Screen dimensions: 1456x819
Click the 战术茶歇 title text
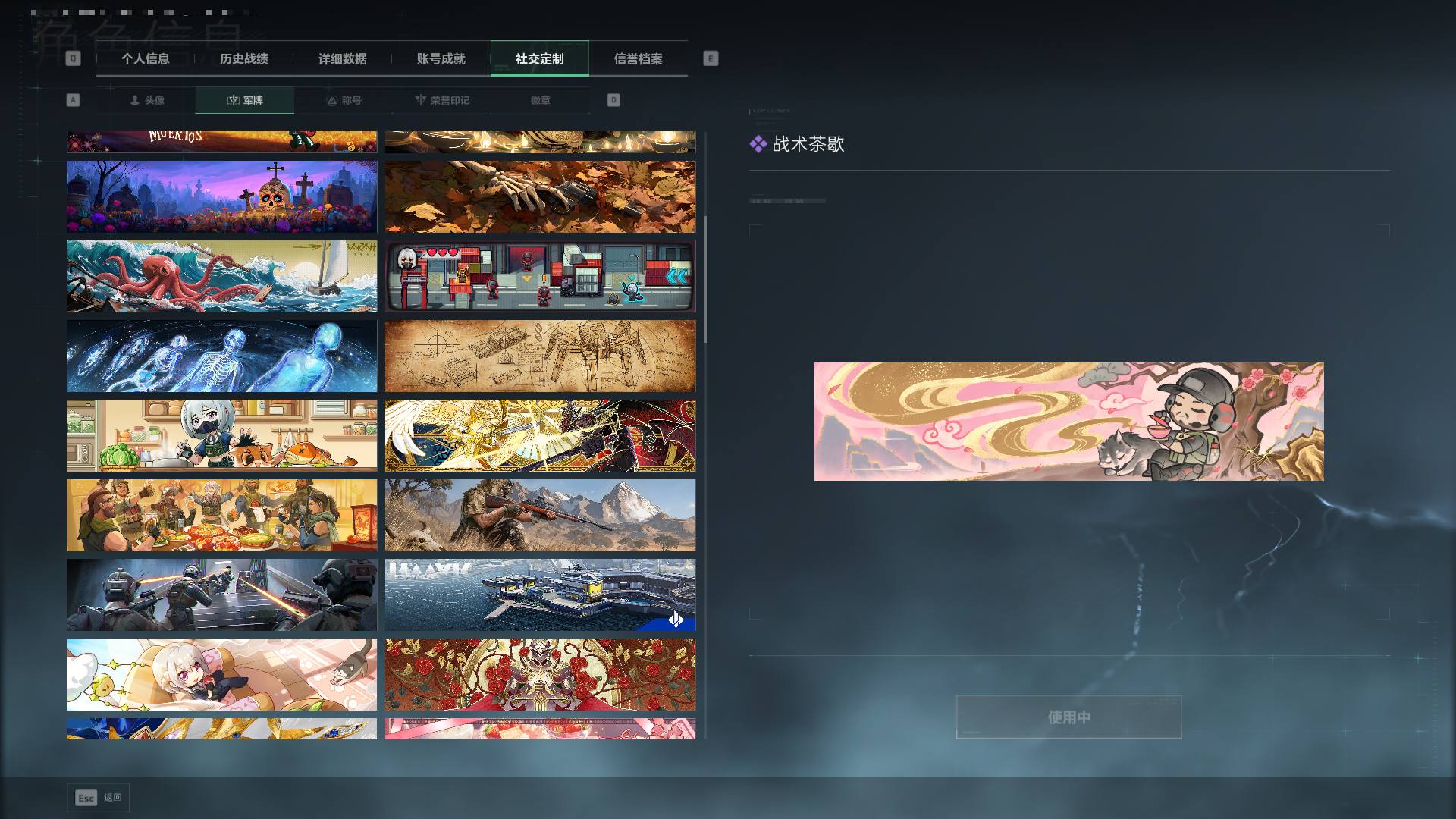(x=808, y=144)
